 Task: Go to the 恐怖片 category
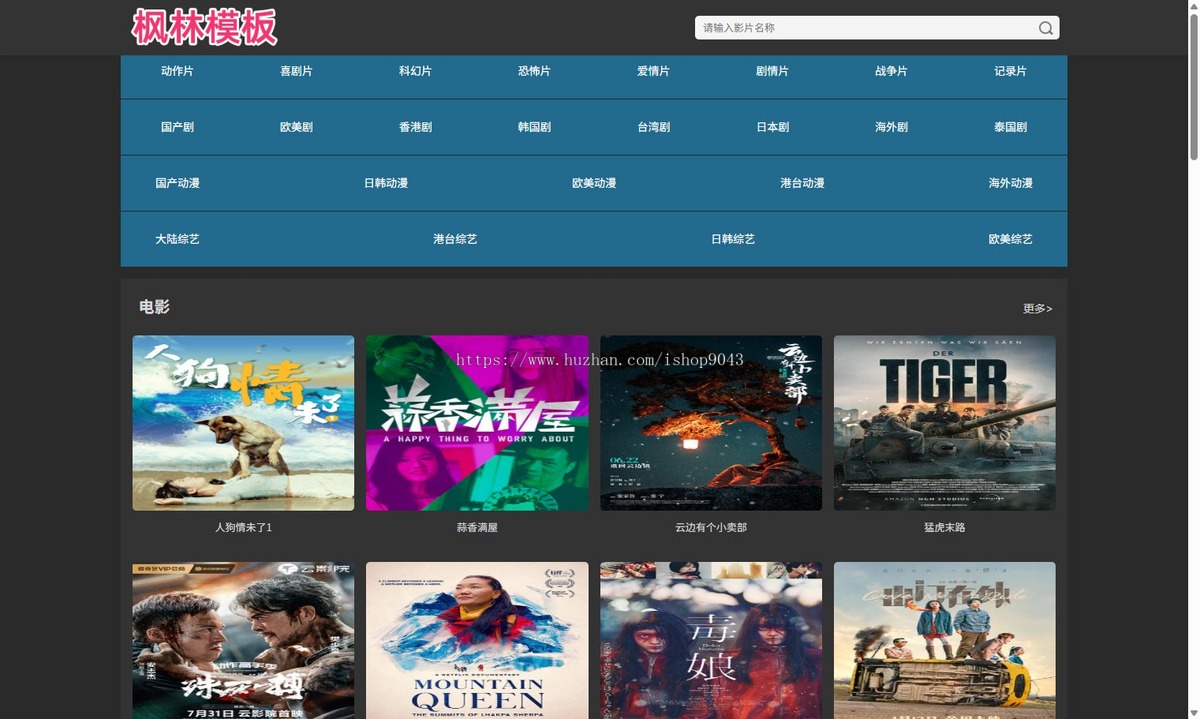pyautogui.click(x=534, y=71)
